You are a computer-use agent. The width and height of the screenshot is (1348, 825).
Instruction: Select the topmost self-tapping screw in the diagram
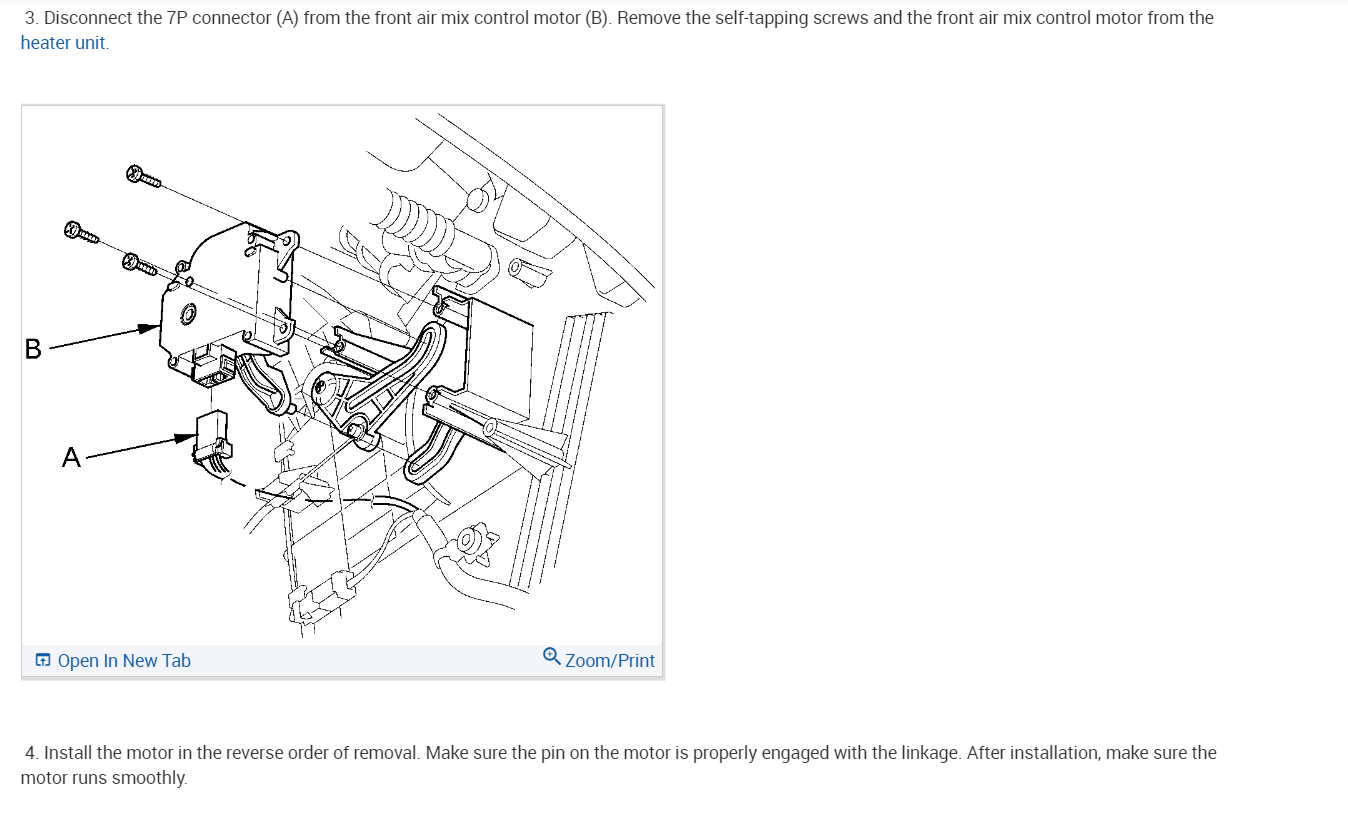144,177
